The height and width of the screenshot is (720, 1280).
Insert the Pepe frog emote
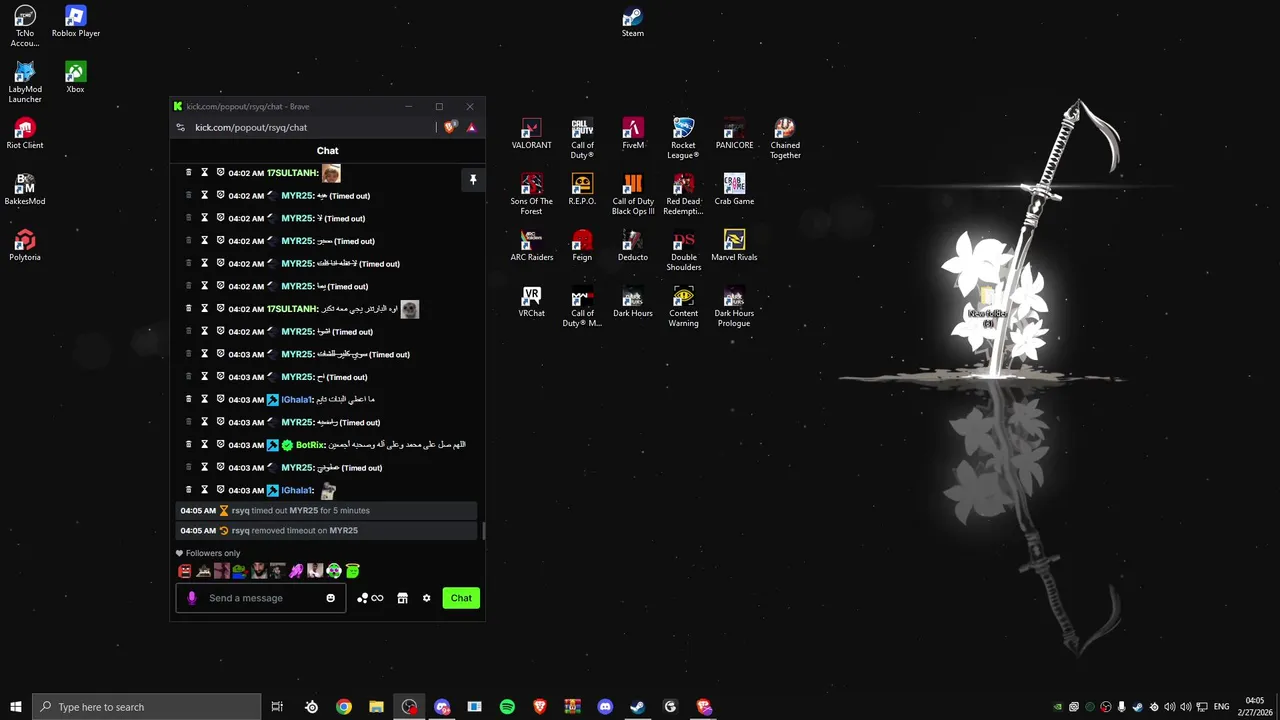coord(240,571)
